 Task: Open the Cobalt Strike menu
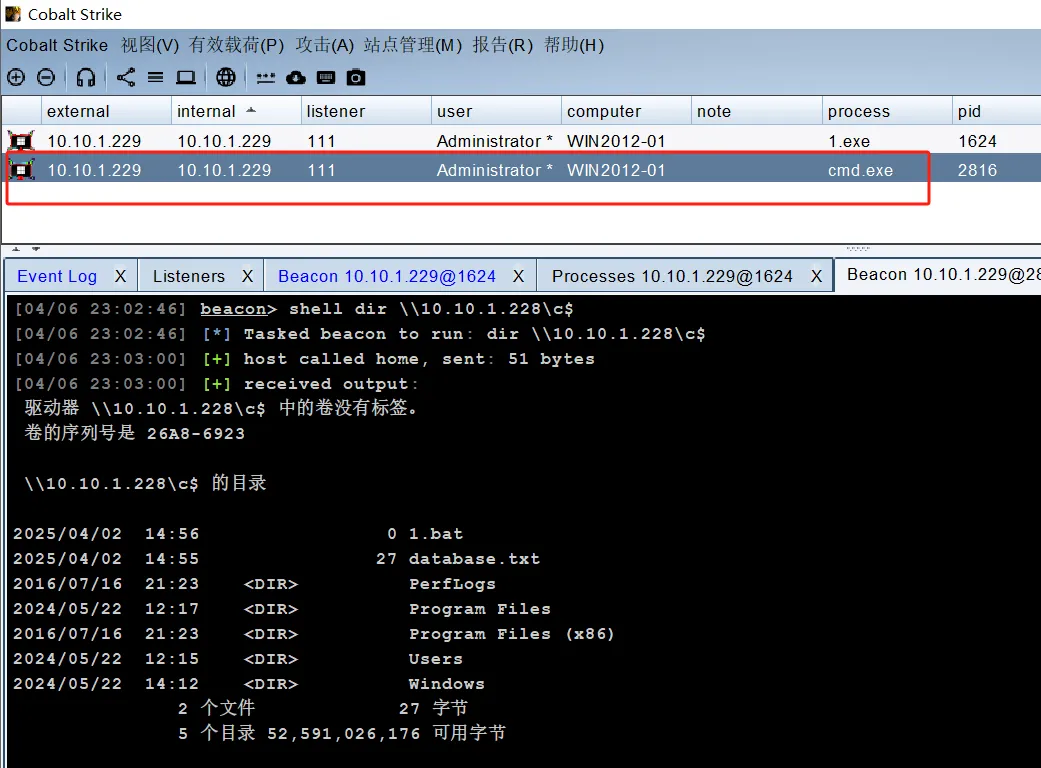pyautogui.click(x=57, y=45)
